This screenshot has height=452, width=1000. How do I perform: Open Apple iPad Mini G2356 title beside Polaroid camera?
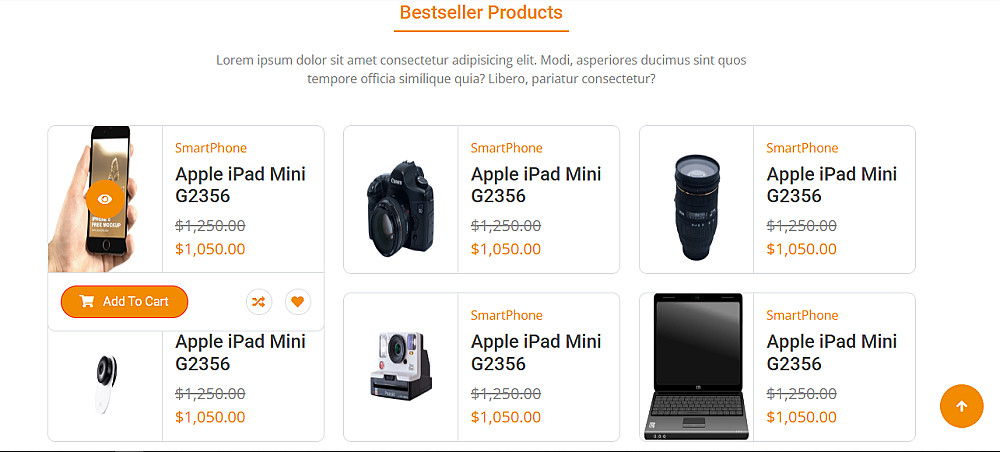pyautogui.click(x=536, y=353)
